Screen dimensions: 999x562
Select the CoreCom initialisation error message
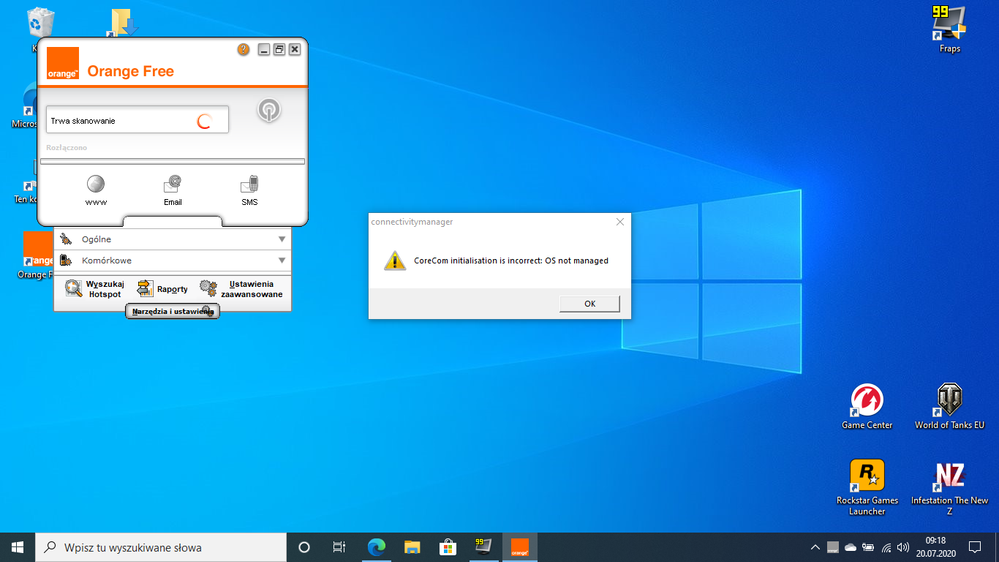click(x=511, y=261)
